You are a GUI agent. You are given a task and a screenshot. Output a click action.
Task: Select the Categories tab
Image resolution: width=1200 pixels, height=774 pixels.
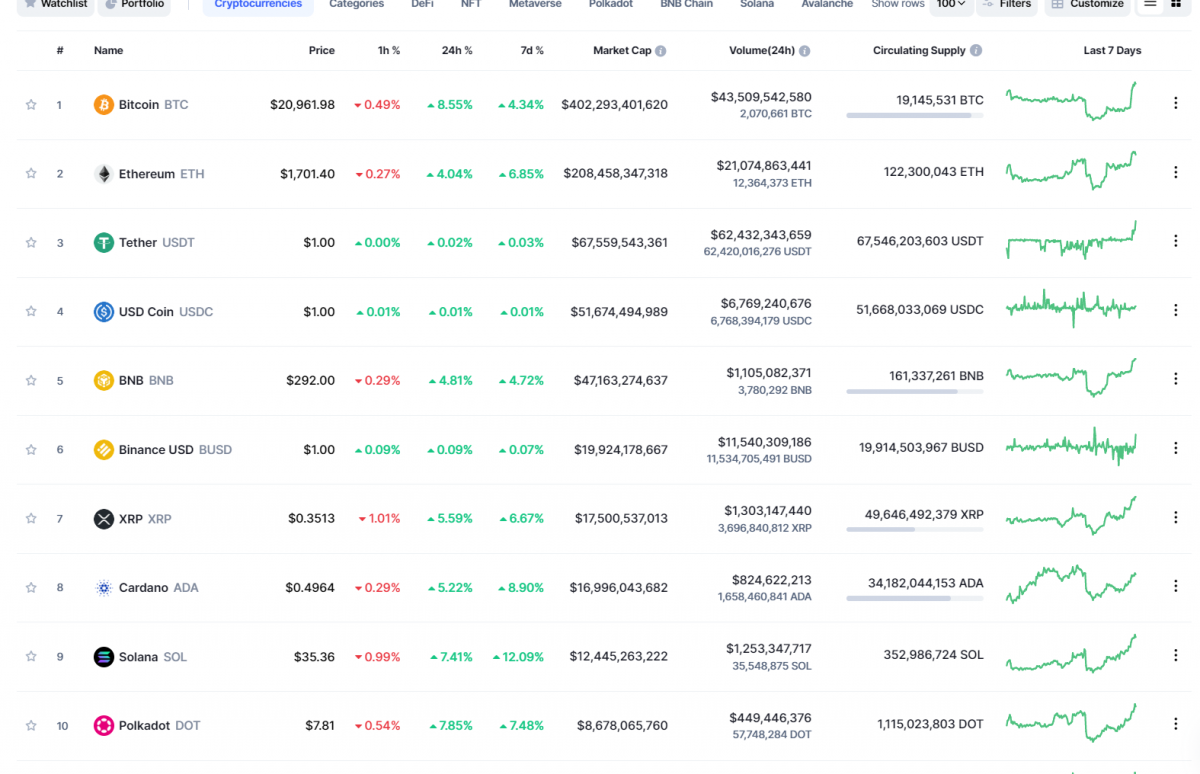point(357,5)
